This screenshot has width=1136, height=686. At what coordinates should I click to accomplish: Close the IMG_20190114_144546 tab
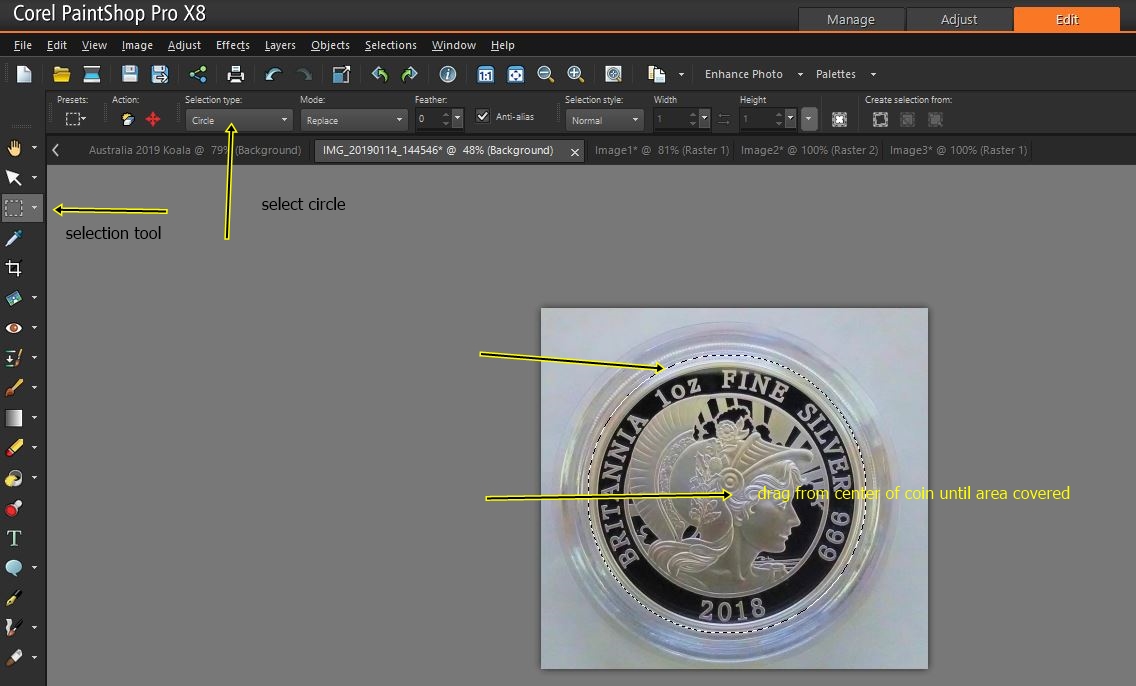pos(575,152)
